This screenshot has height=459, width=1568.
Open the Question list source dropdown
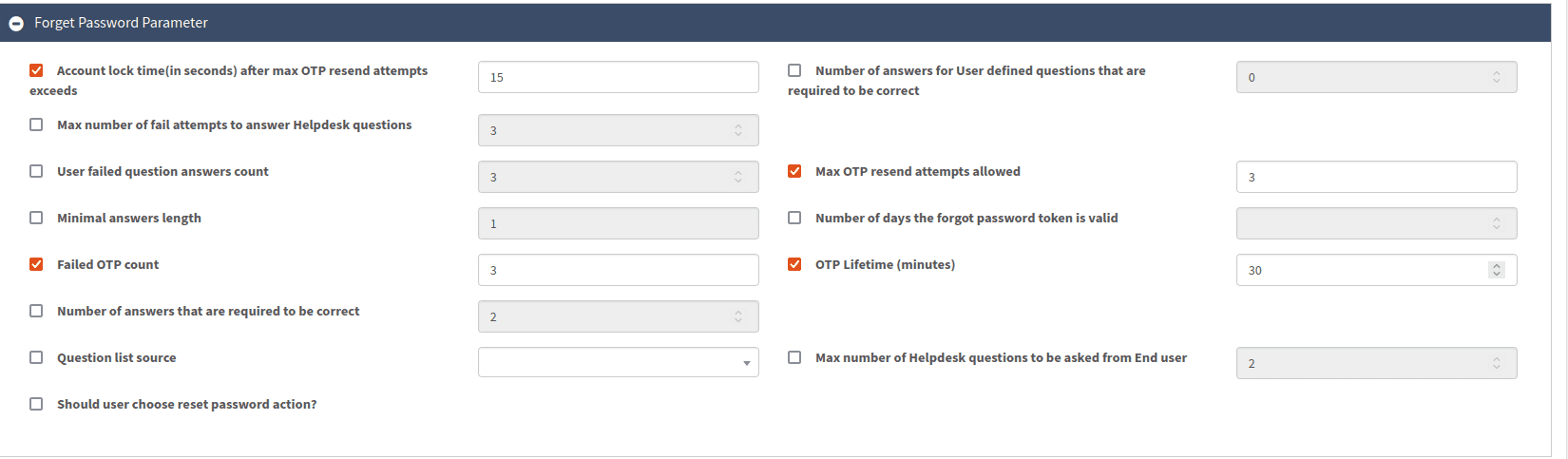pos(619,362)
